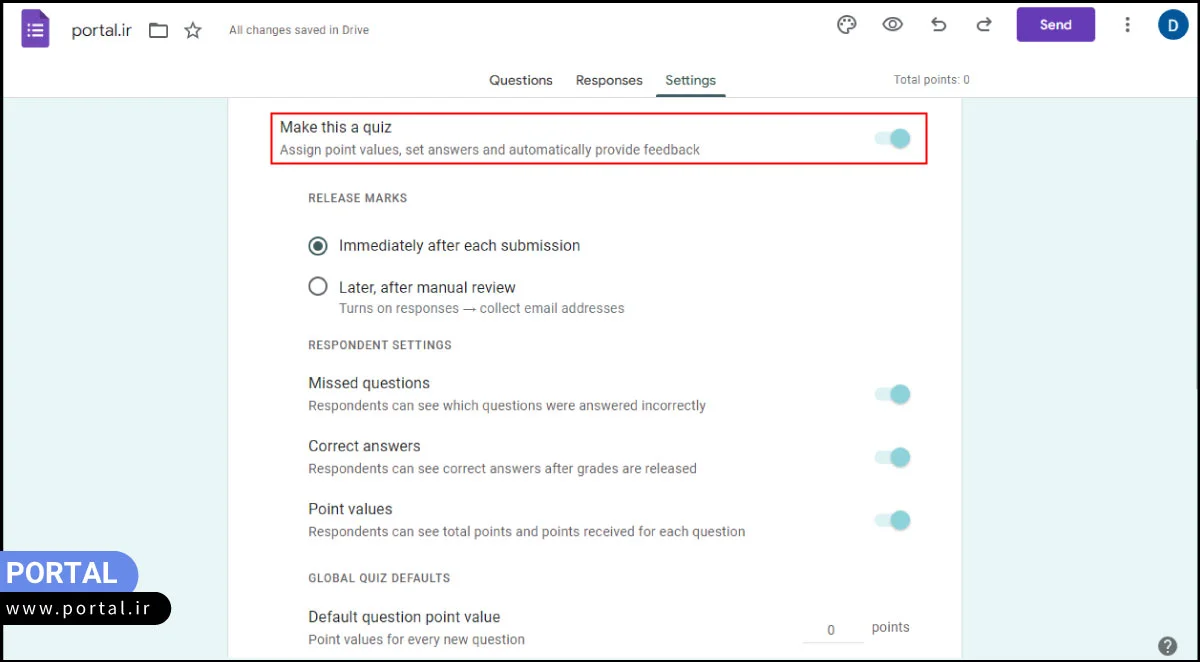Click the move to folder icon

(158, 30)
